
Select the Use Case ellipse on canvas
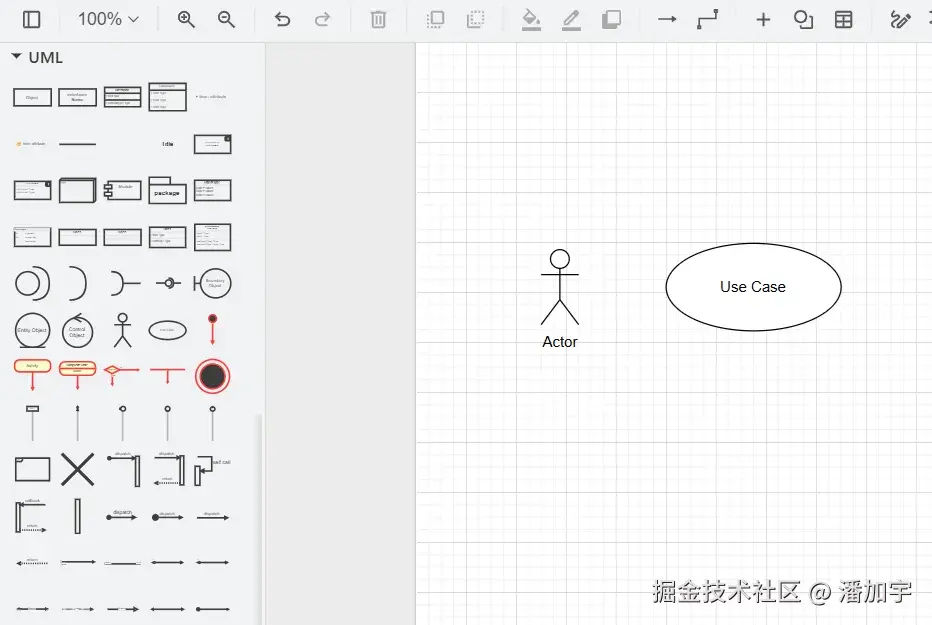[x=753, y=287]
